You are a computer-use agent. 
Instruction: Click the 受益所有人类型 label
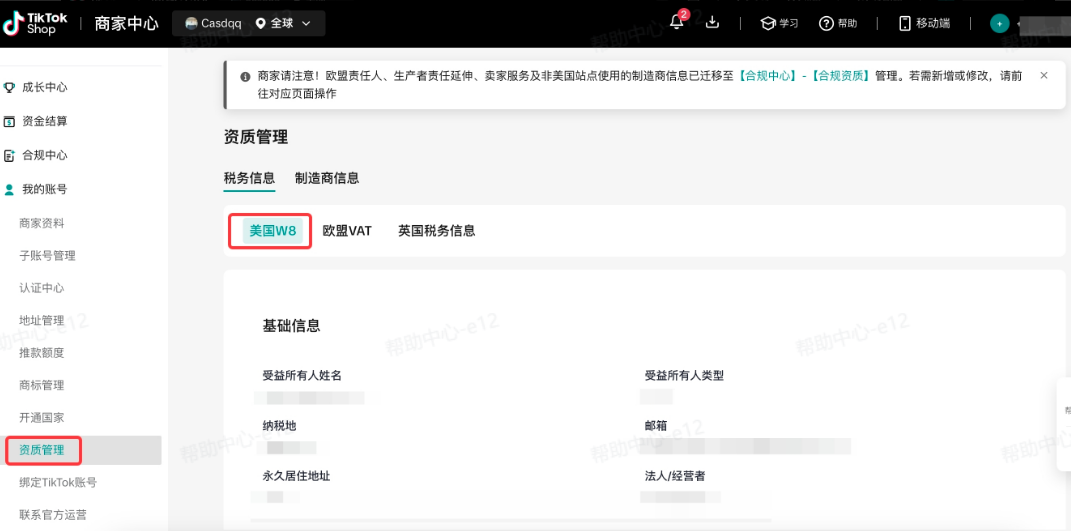point(684,375)
